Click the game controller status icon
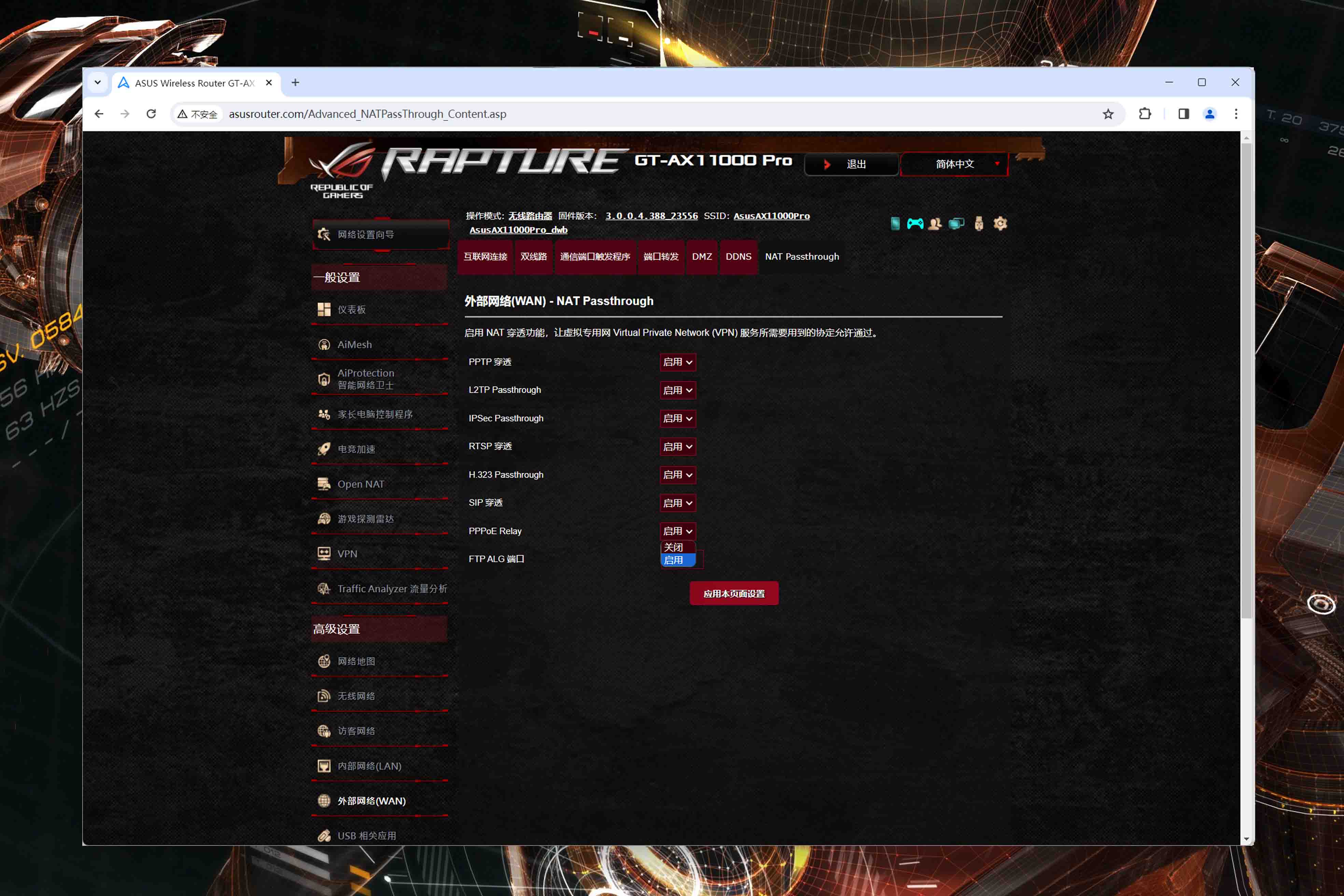 click(x=915, y=223)
